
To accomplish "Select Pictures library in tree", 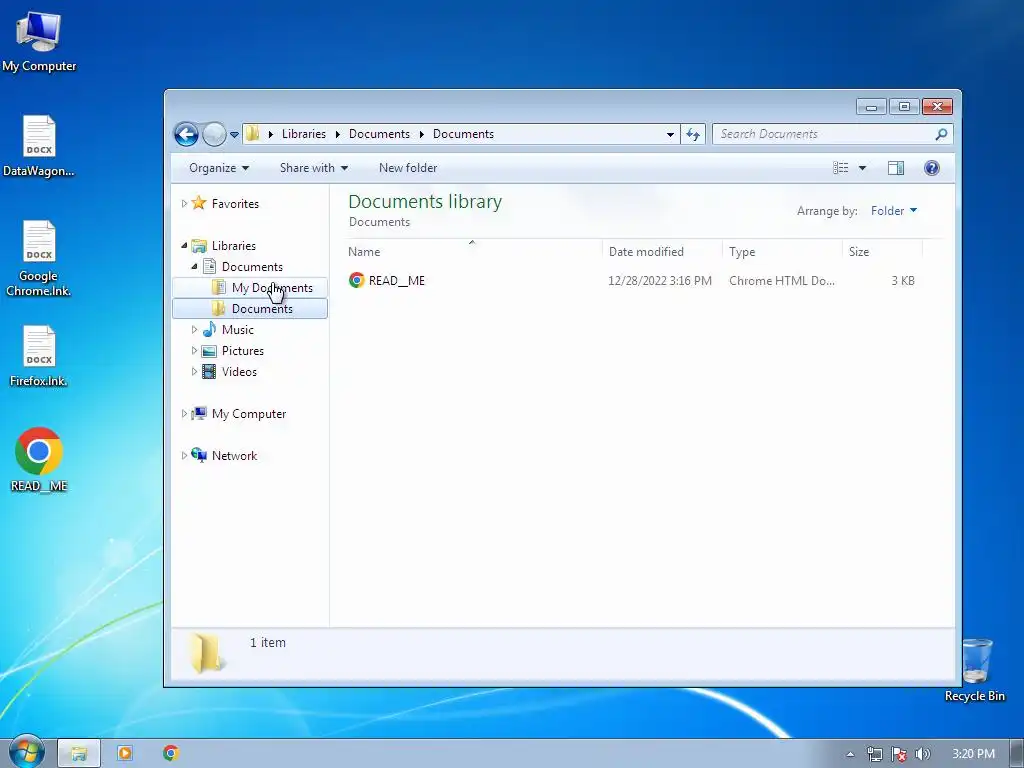I will pyautogui.click(x=243, y=351).
